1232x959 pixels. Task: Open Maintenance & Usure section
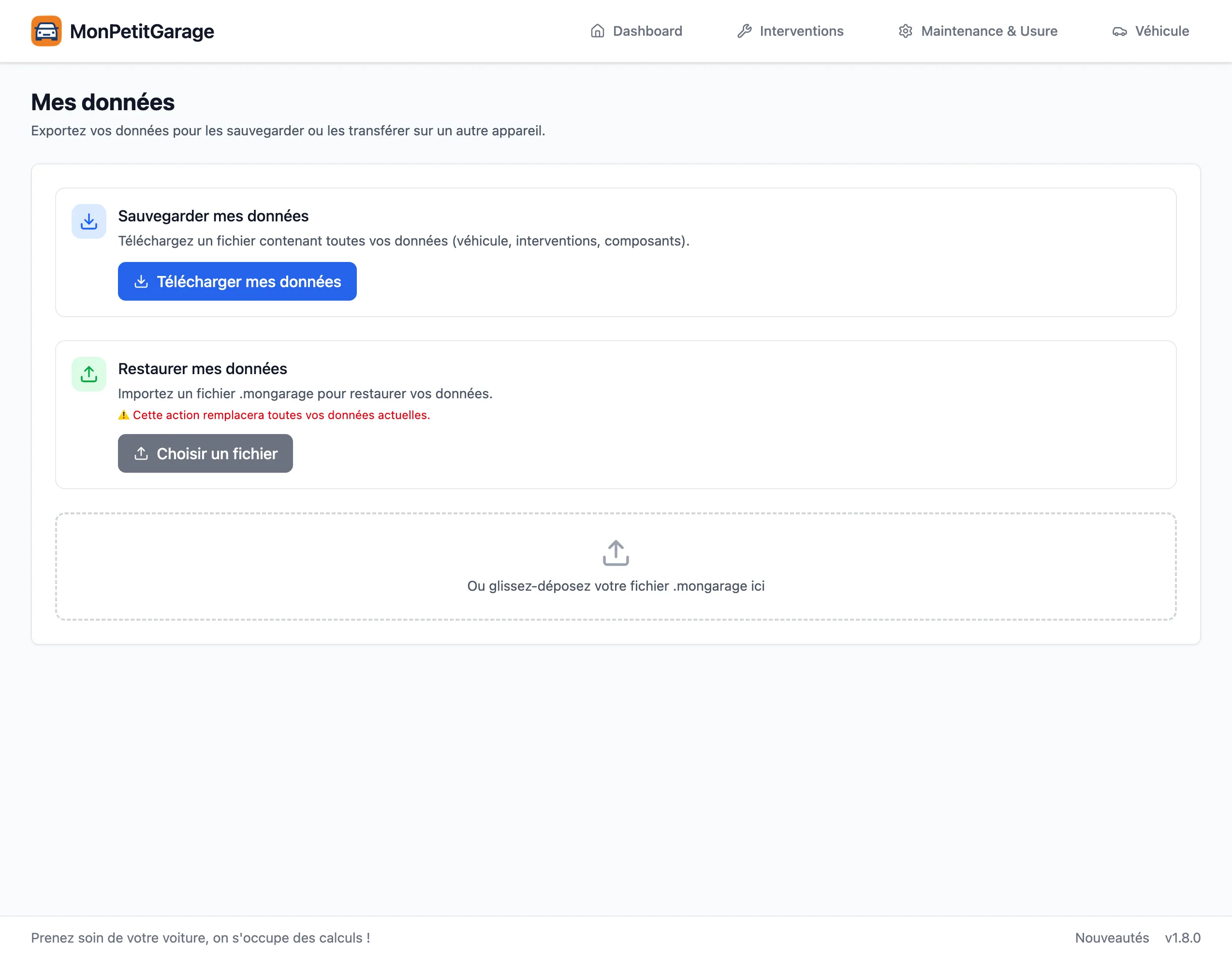point(988,31)
